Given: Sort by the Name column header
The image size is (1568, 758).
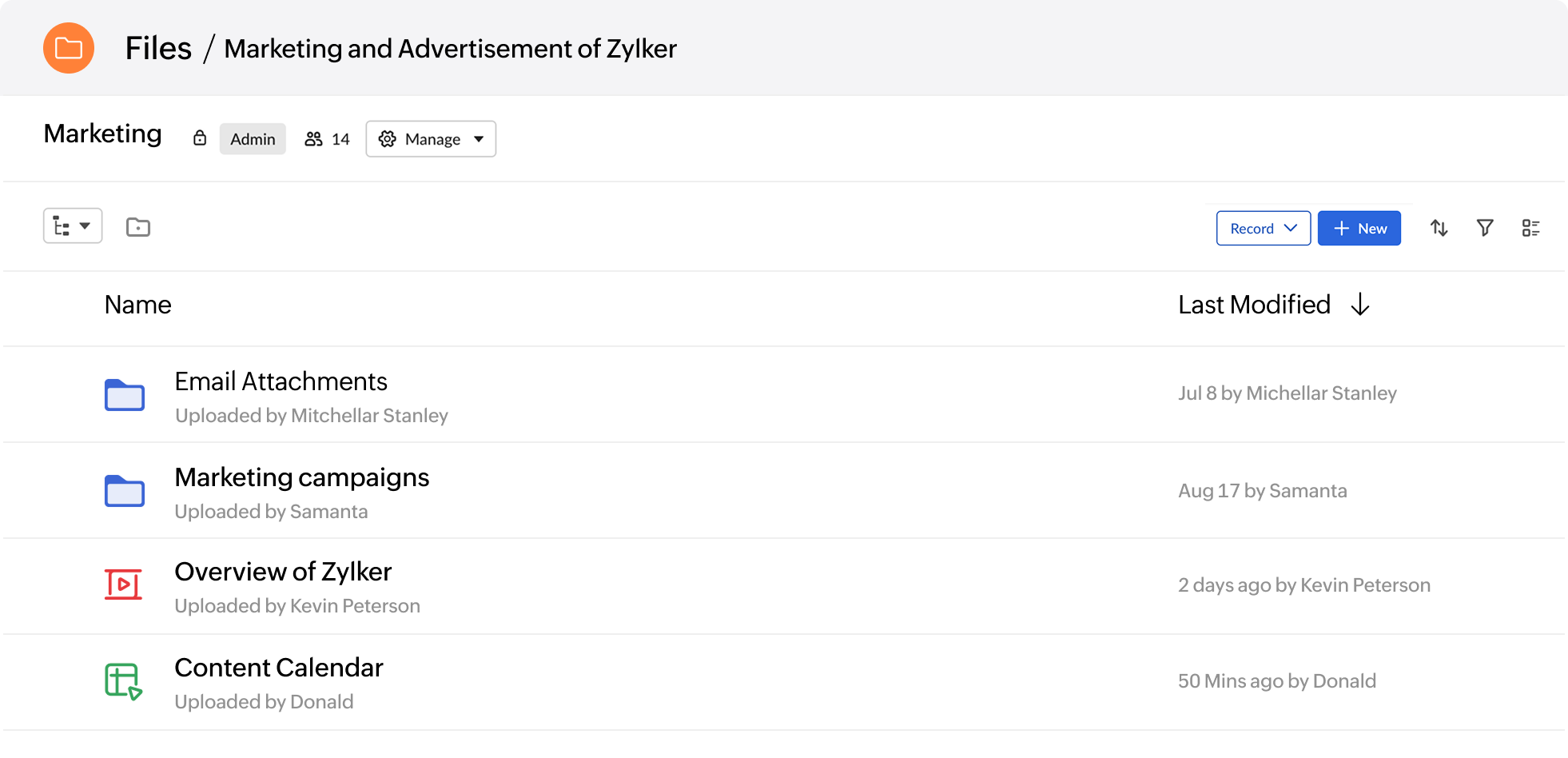Looking at the screenshot, I should [x=138, y=305].
